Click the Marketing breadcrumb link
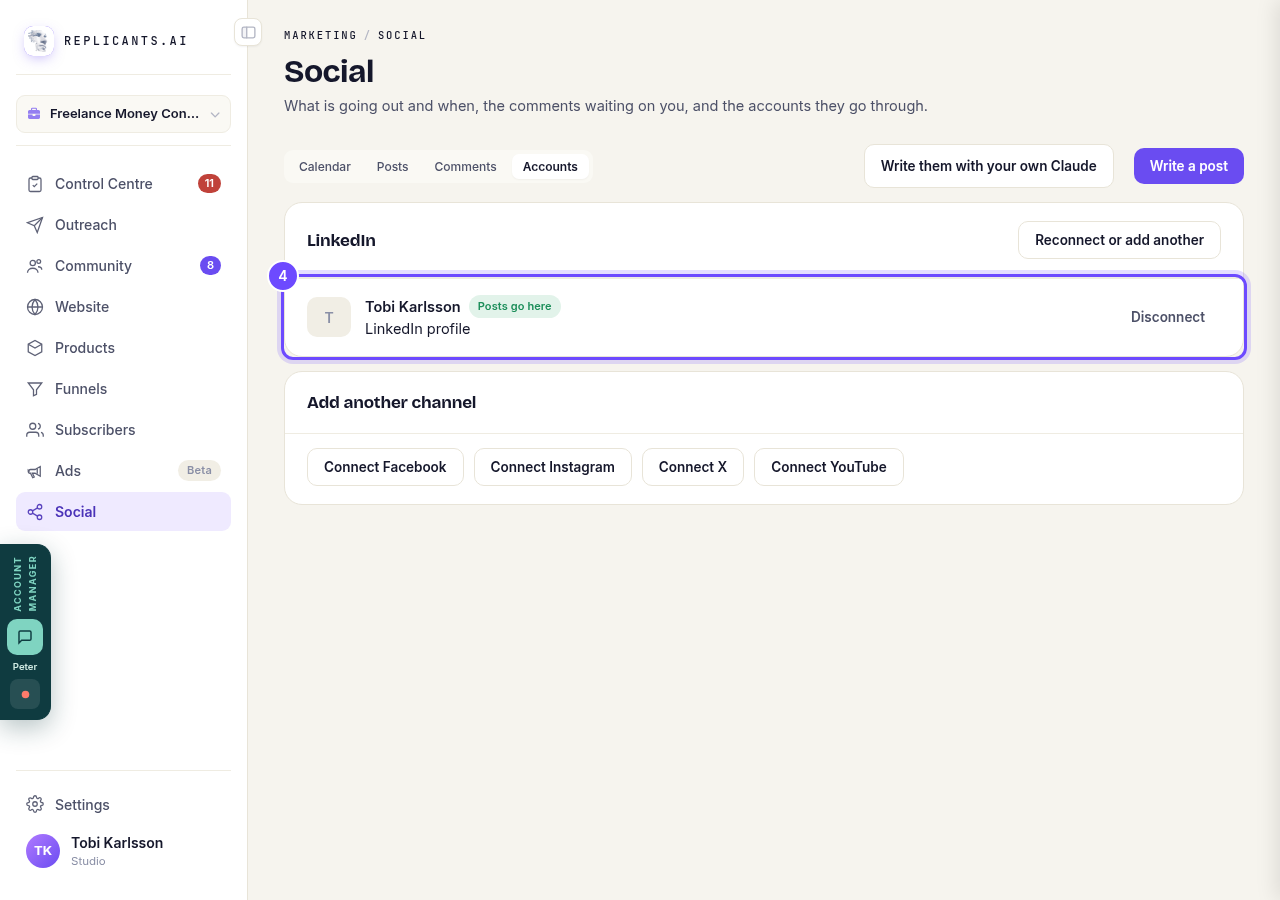Image resolution: width=1280 pixels, height=900 pixels. coord(320,35)
